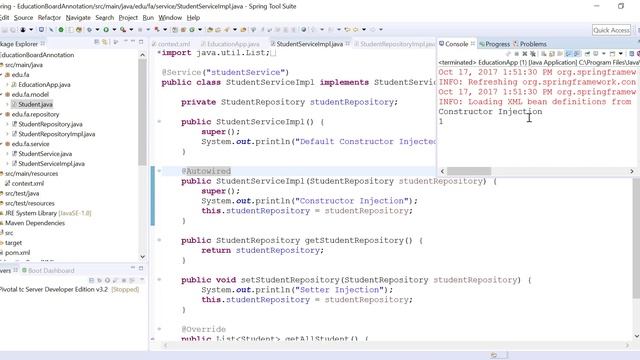This screenshot has width=640, height=360.
Task: Open the Source menu
Action: tap(24, 18)
